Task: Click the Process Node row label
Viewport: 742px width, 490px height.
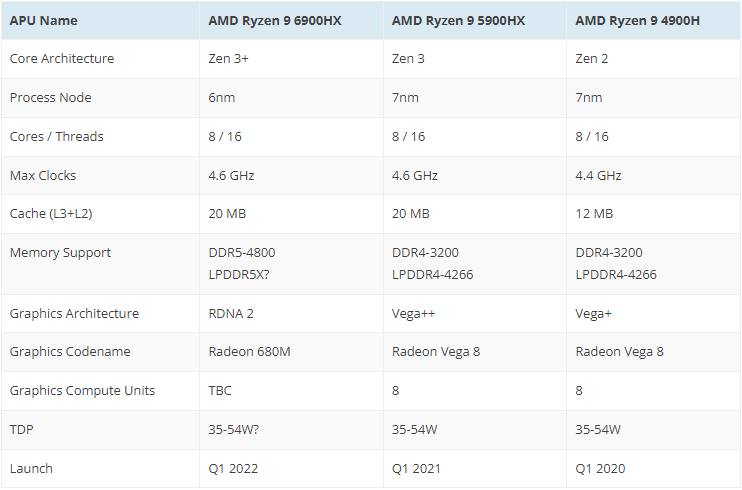Action: click(x=50, y=97)
